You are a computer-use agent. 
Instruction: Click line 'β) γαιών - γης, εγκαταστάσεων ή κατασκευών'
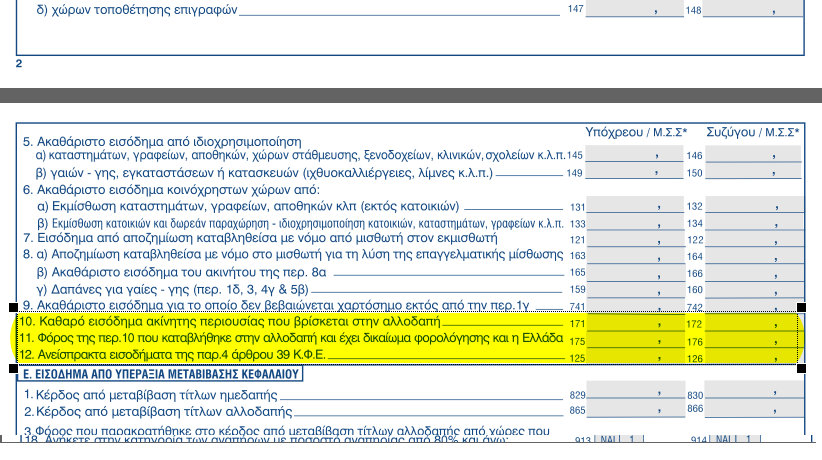coord(264,173)
